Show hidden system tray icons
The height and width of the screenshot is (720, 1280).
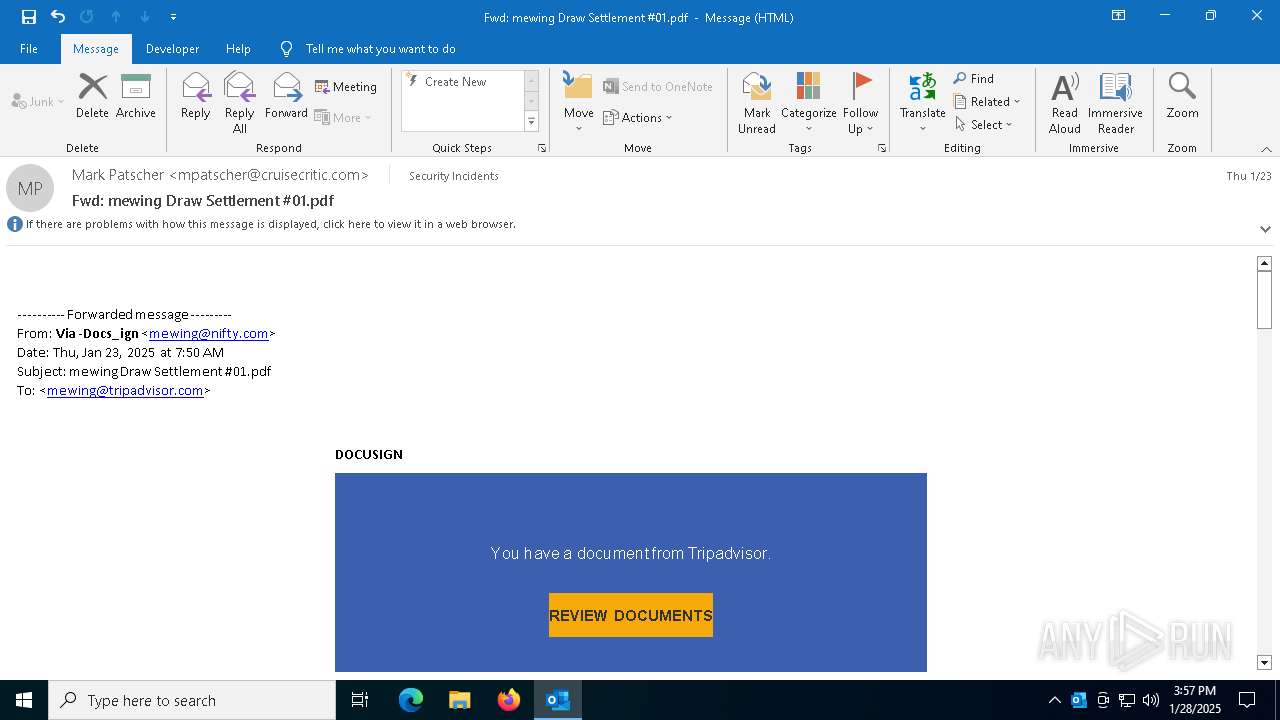[x=1055, y=700]
